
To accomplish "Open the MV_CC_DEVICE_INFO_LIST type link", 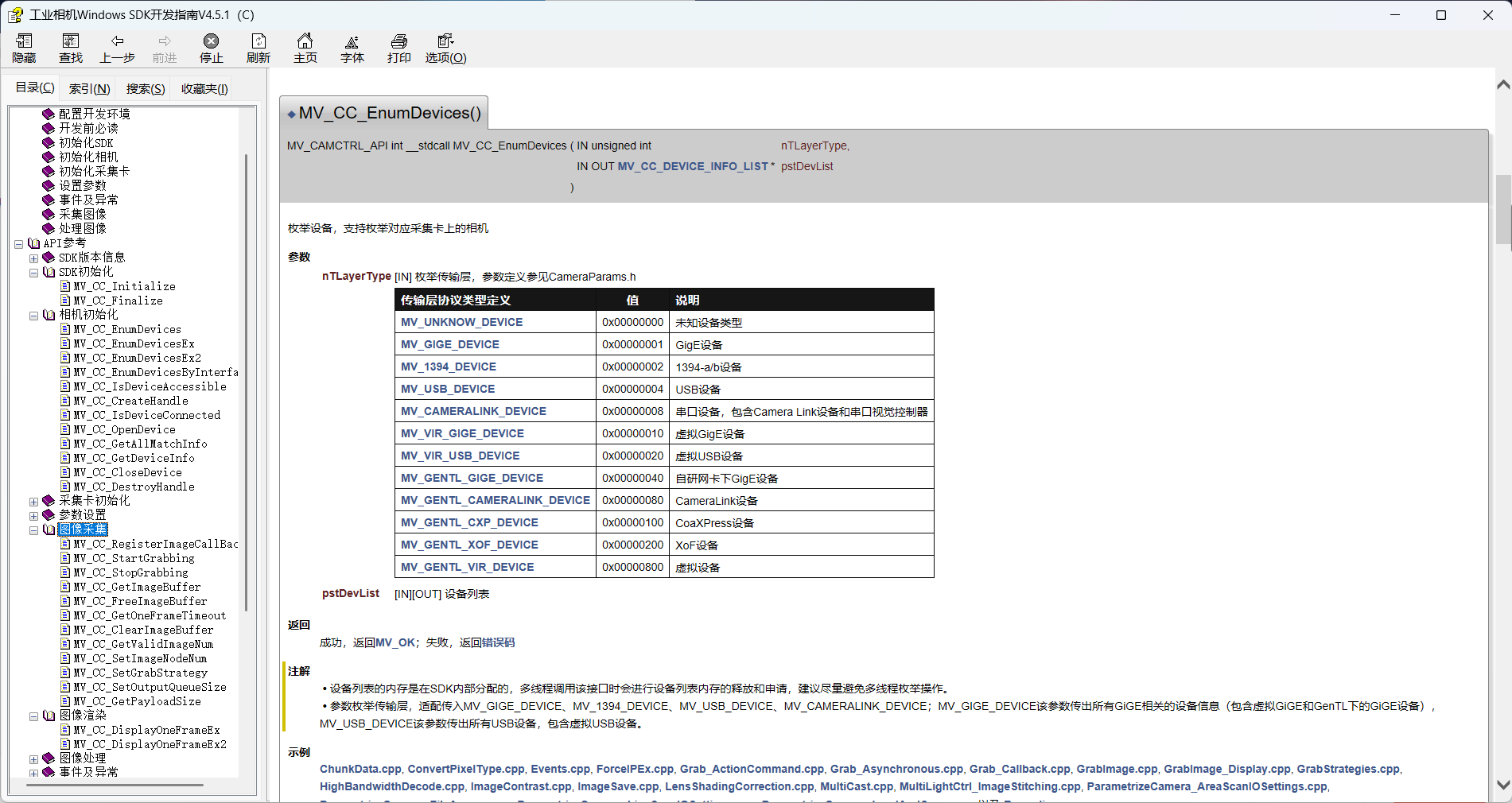I will point(693,166).
